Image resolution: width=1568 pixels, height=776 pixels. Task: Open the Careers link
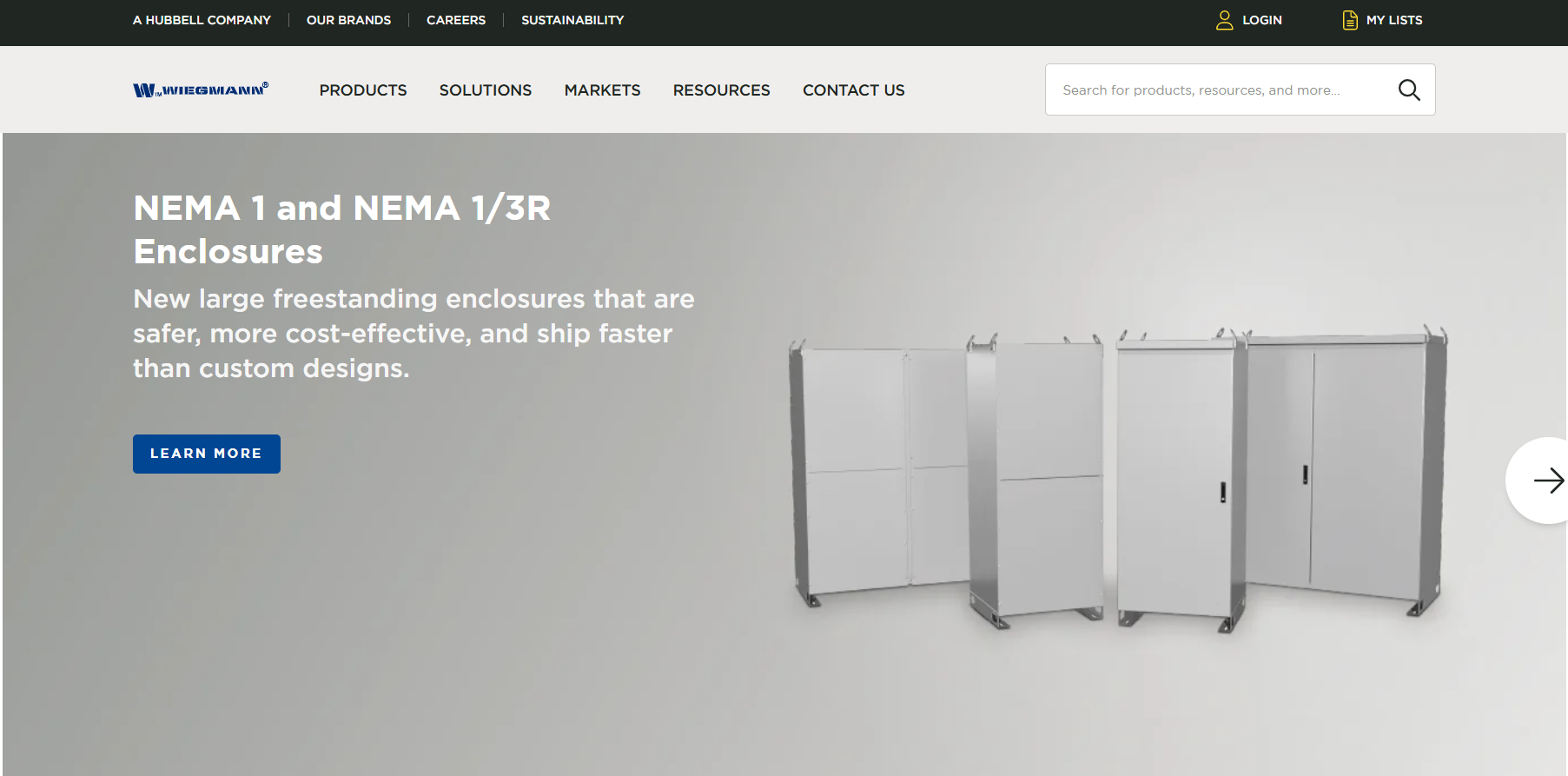point(456,20)
